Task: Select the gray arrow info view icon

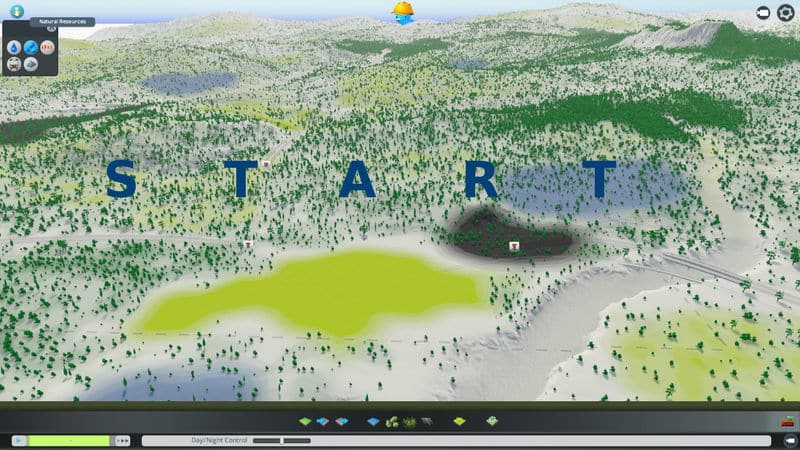Action: coord(30,64)
